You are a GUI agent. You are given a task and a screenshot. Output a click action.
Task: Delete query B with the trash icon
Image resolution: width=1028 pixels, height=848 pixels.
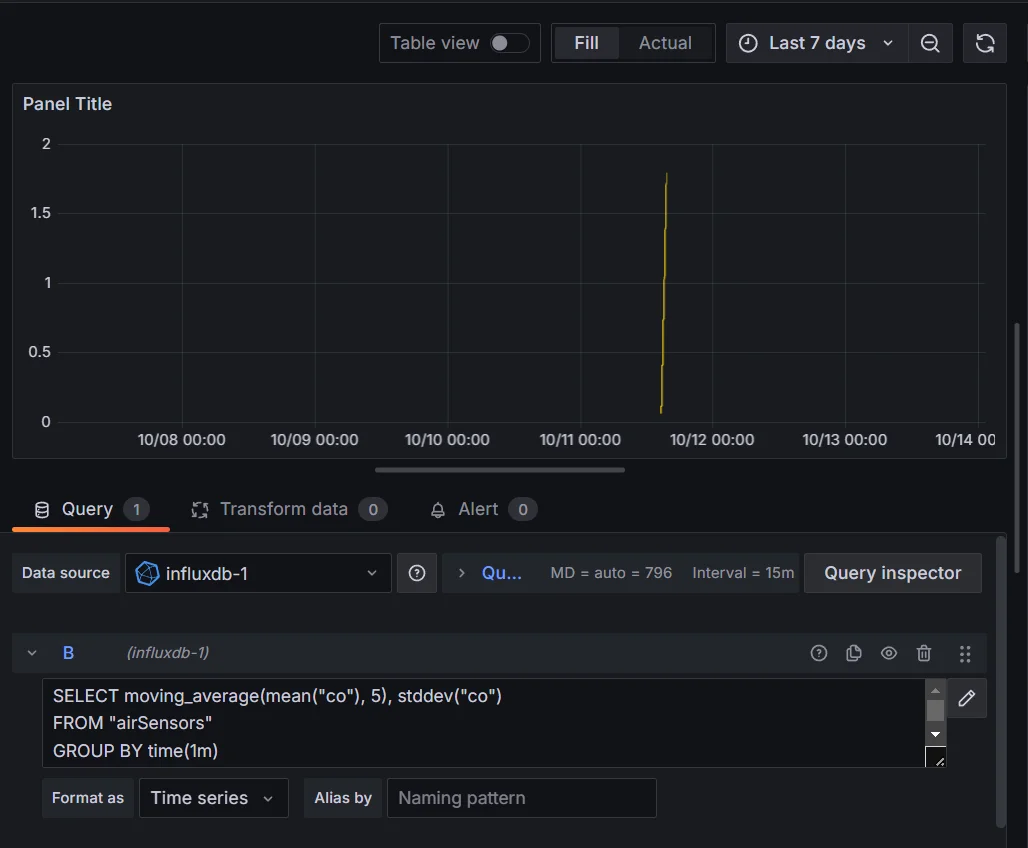(x=923, y=653)
